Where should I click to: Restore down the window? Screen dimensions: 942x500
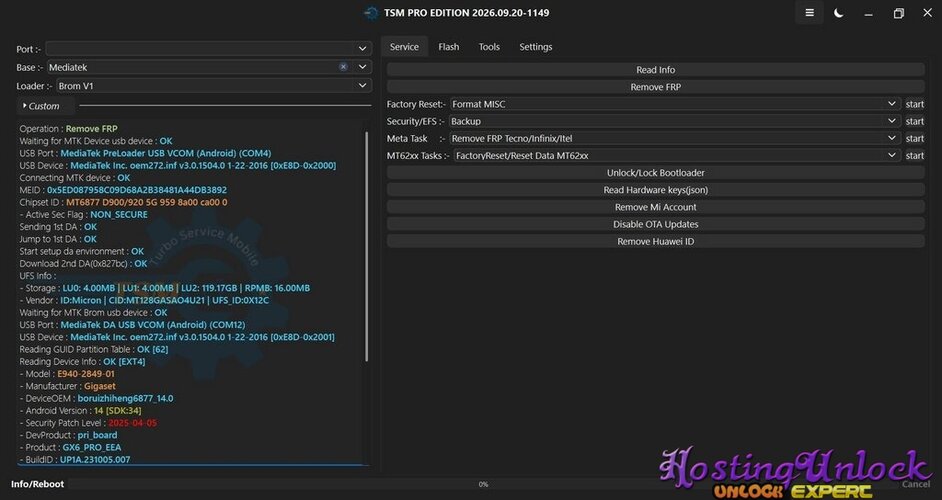click(898, 13)
